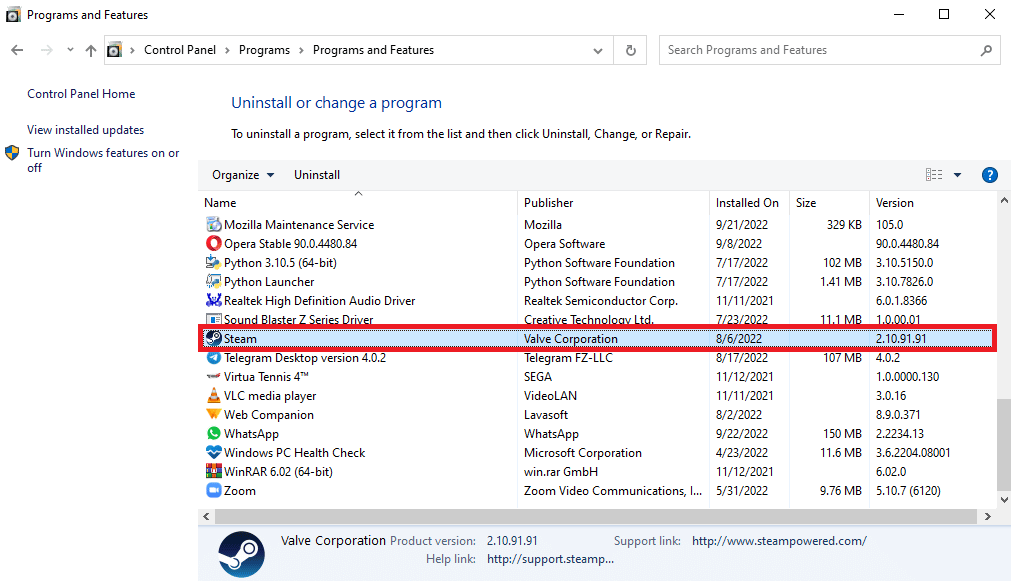The height and width of the screenshot is (581, 1011).
Task: Refresh the Programs and Features list
Action: [631, 50]
